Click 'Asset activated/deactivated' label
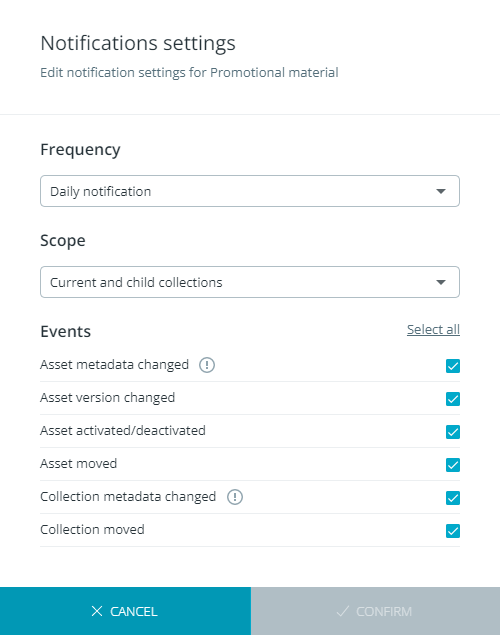 coord(123,430)
